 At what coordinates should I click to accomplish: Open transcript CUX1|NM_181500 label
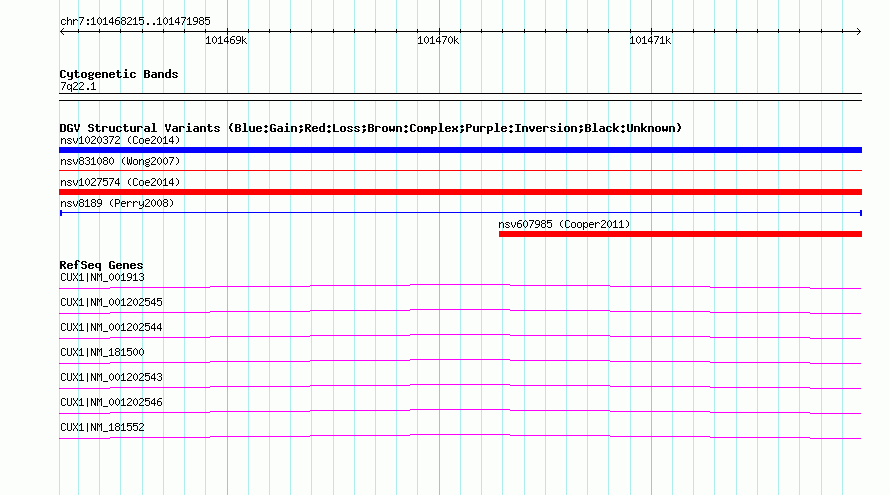point(102,353)
